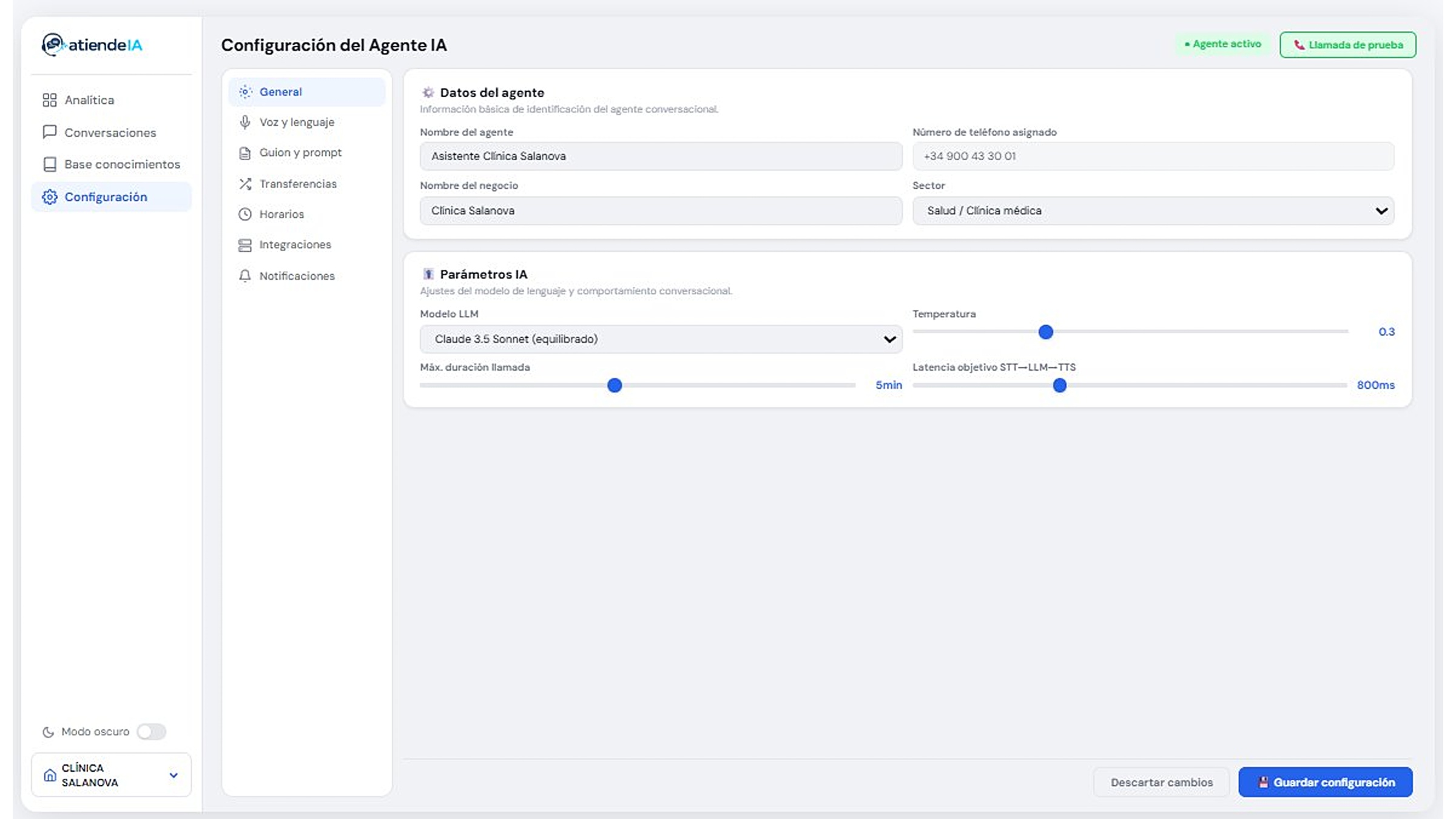Click the Transferencias shuffle arrows icon
This screenshot has height=819, width=1456.
pyautogui.click(x=245, y=184)
